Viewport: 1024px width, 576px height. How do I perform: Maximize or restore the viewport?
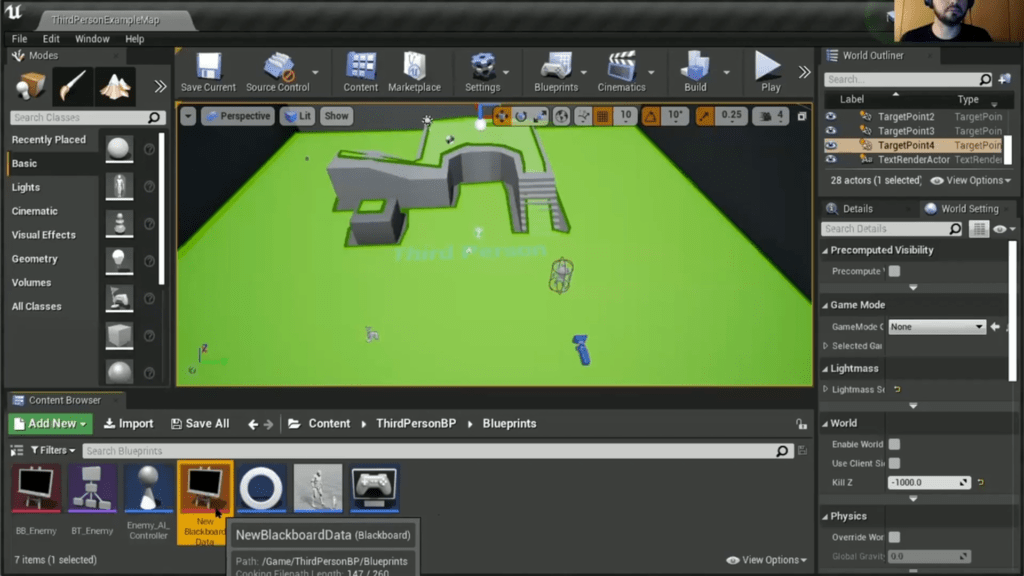click(802, 116)
